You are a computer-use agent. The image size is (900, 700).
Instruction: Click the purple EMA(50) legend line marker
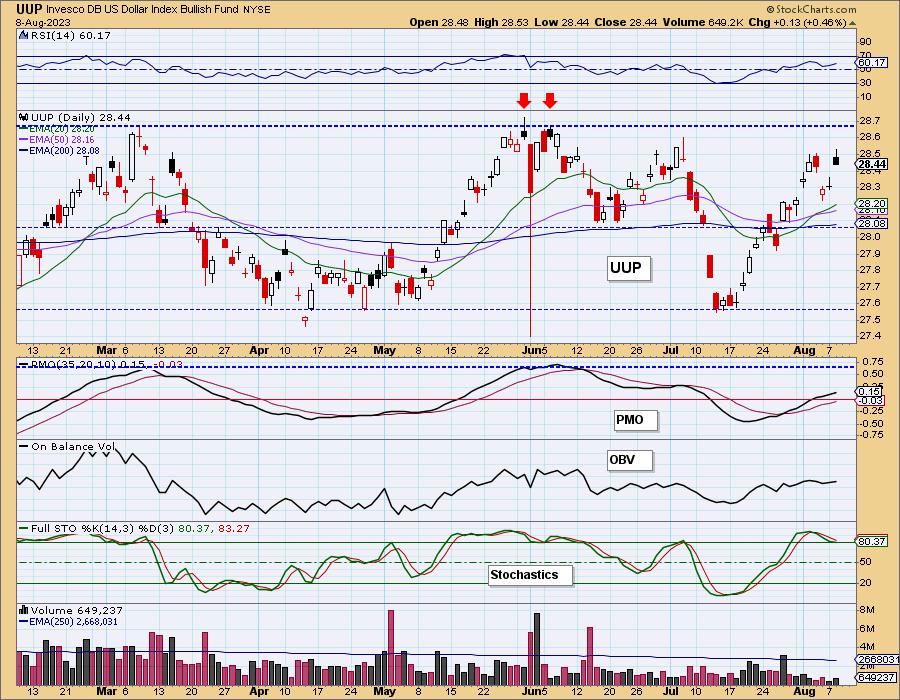24,140
